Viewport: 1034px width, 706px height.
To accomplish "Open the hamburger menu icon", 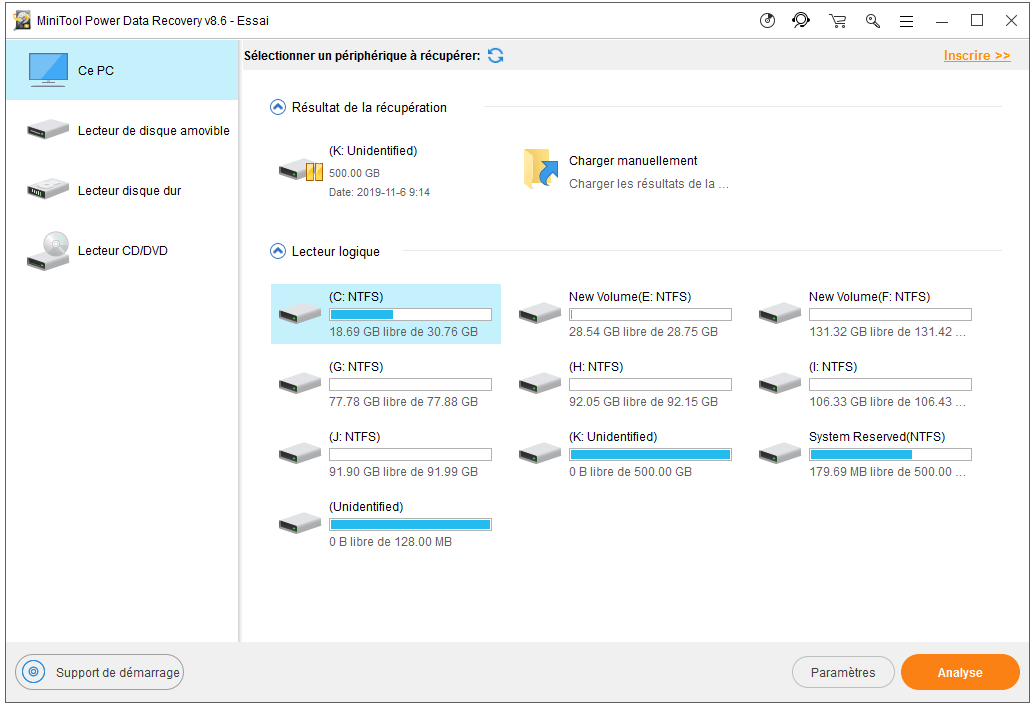I will [x=907, y=21].
